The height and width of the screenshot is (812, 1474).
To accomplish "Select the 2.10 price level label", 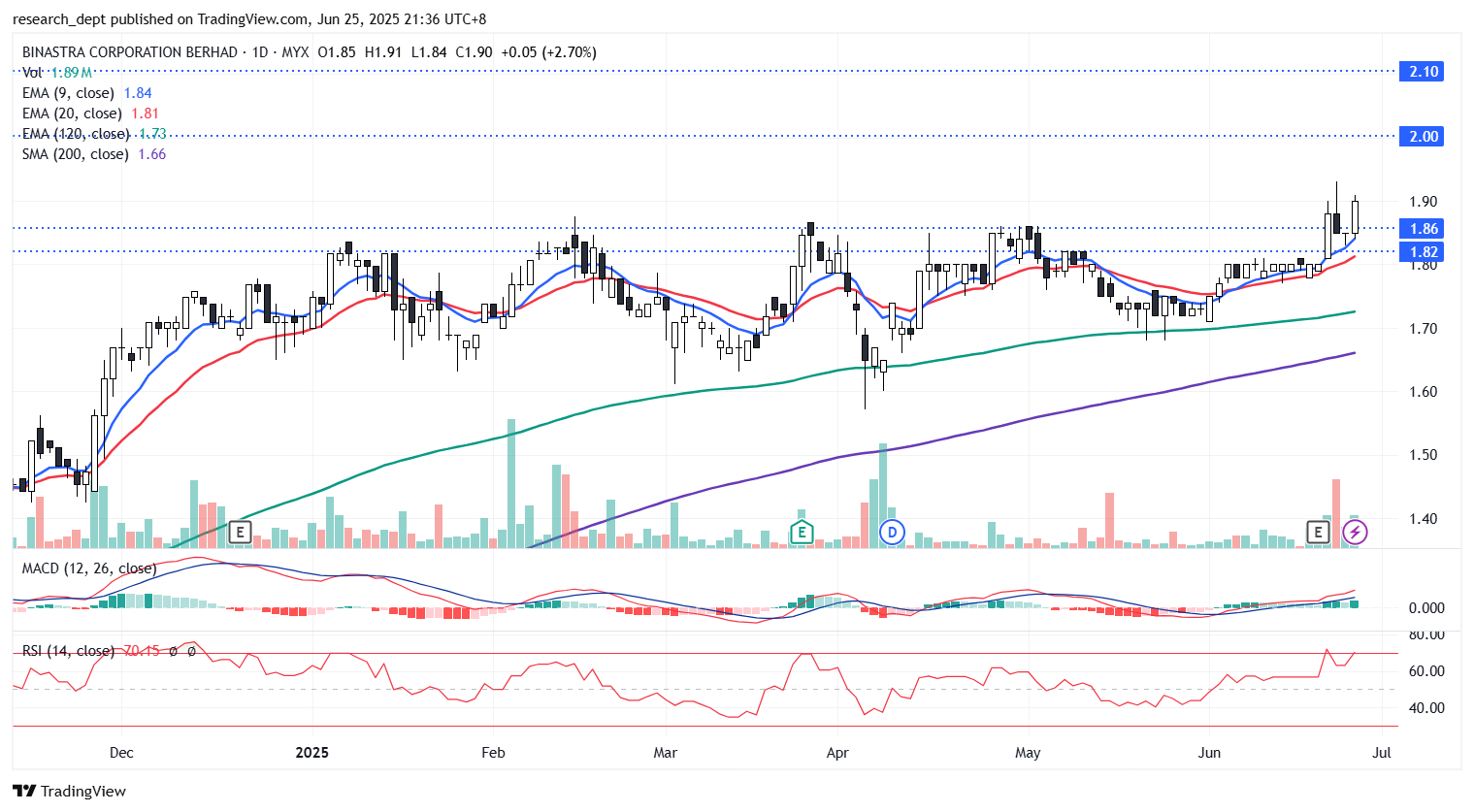I will [1423, 71].
